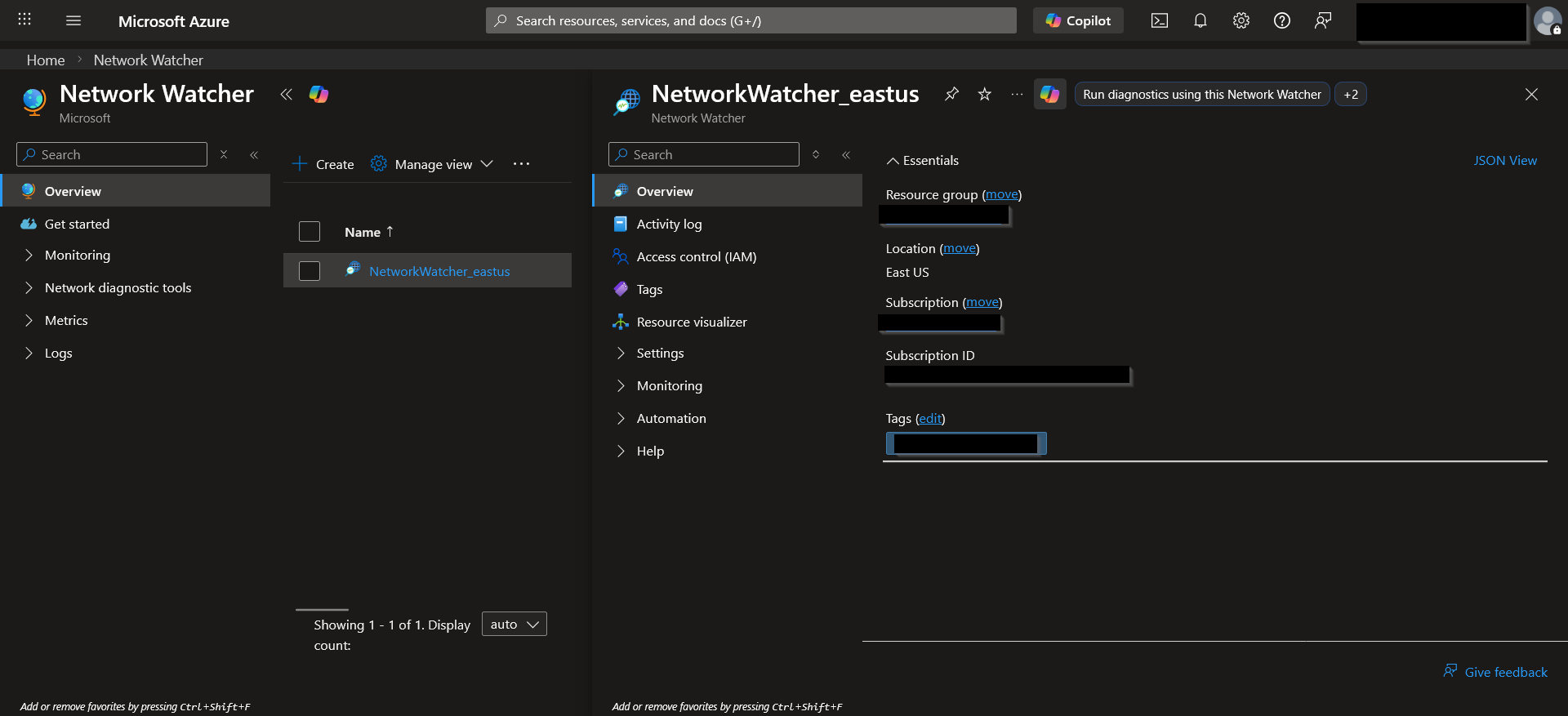The image size is (1568, 716).
Task: Click the expand/collapse all arrows near resource search
Action: (x=815, y=154)
